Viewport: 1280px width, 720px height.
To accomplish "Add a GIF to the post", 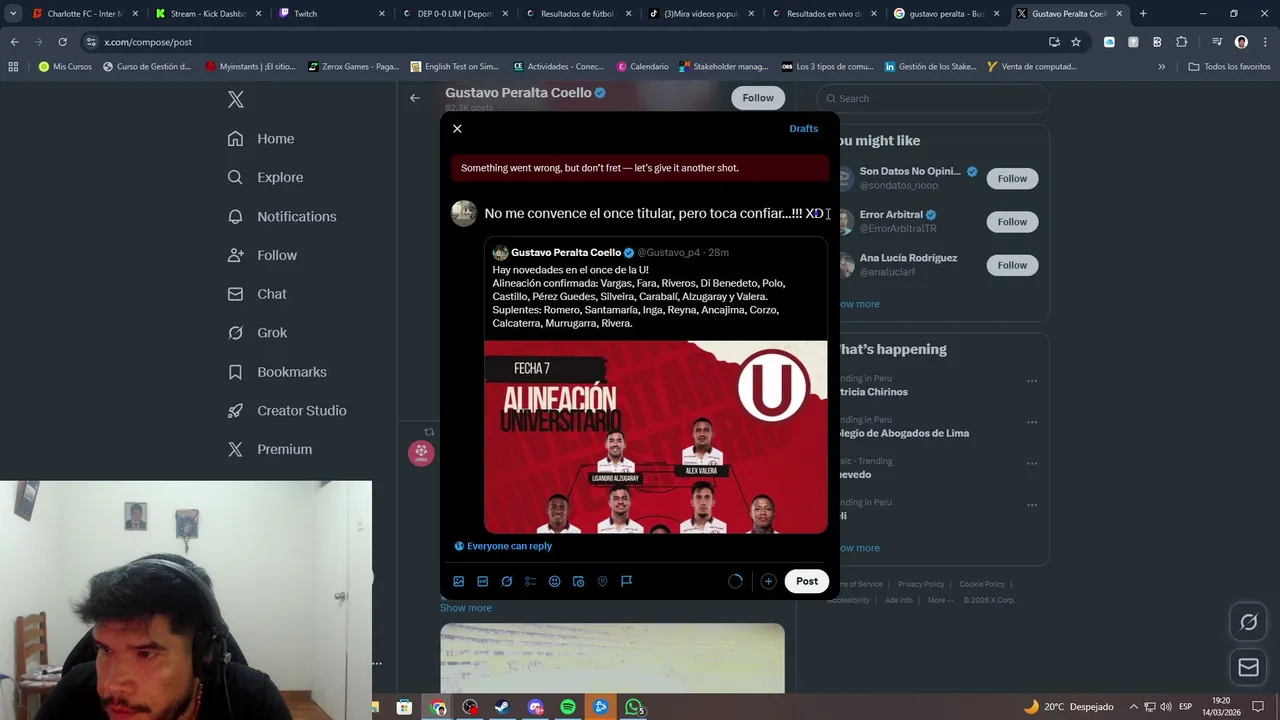I will tap(483, 581).
